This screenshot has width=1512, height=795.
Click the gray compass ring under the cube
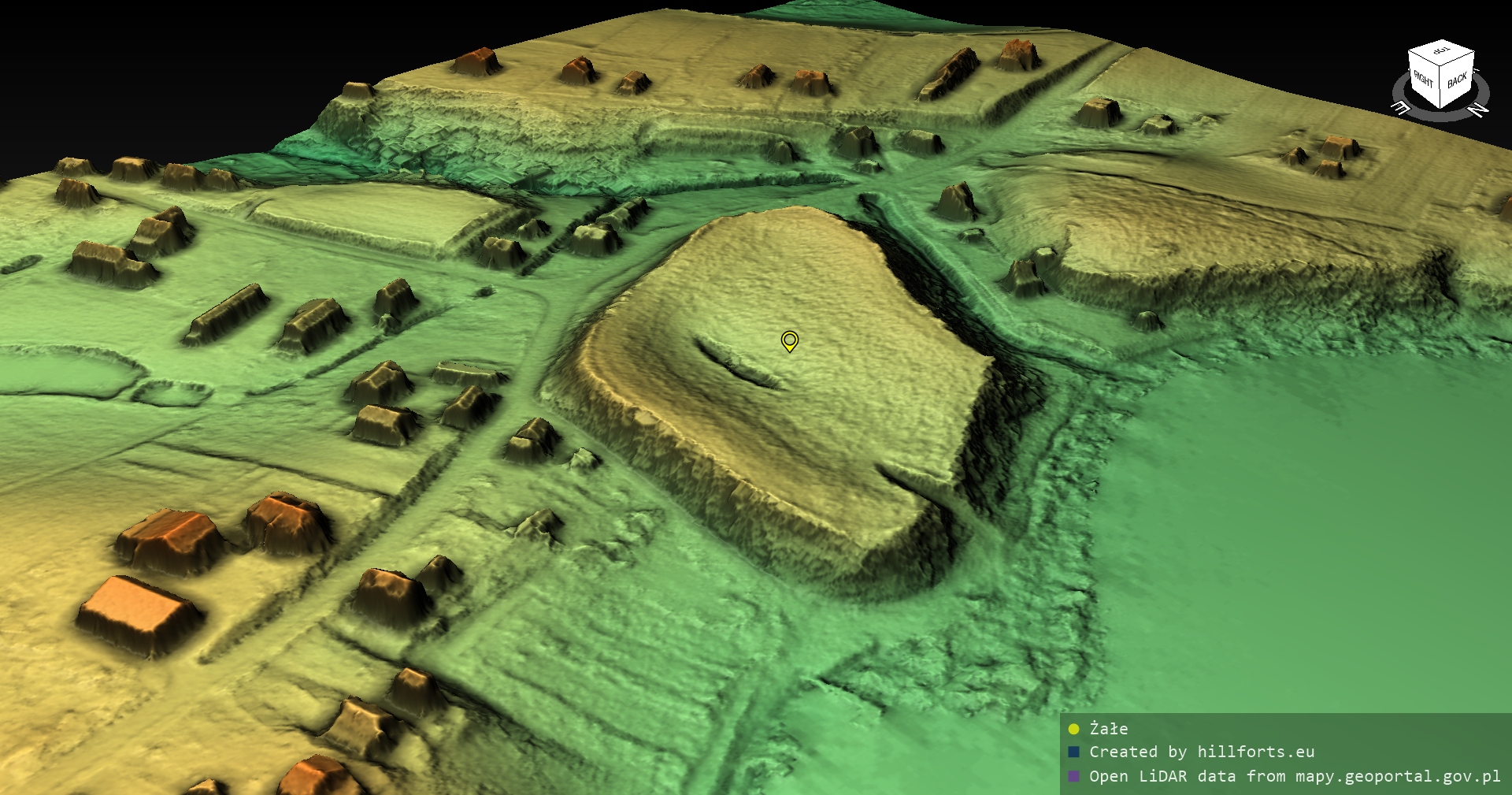[1440, 115]
